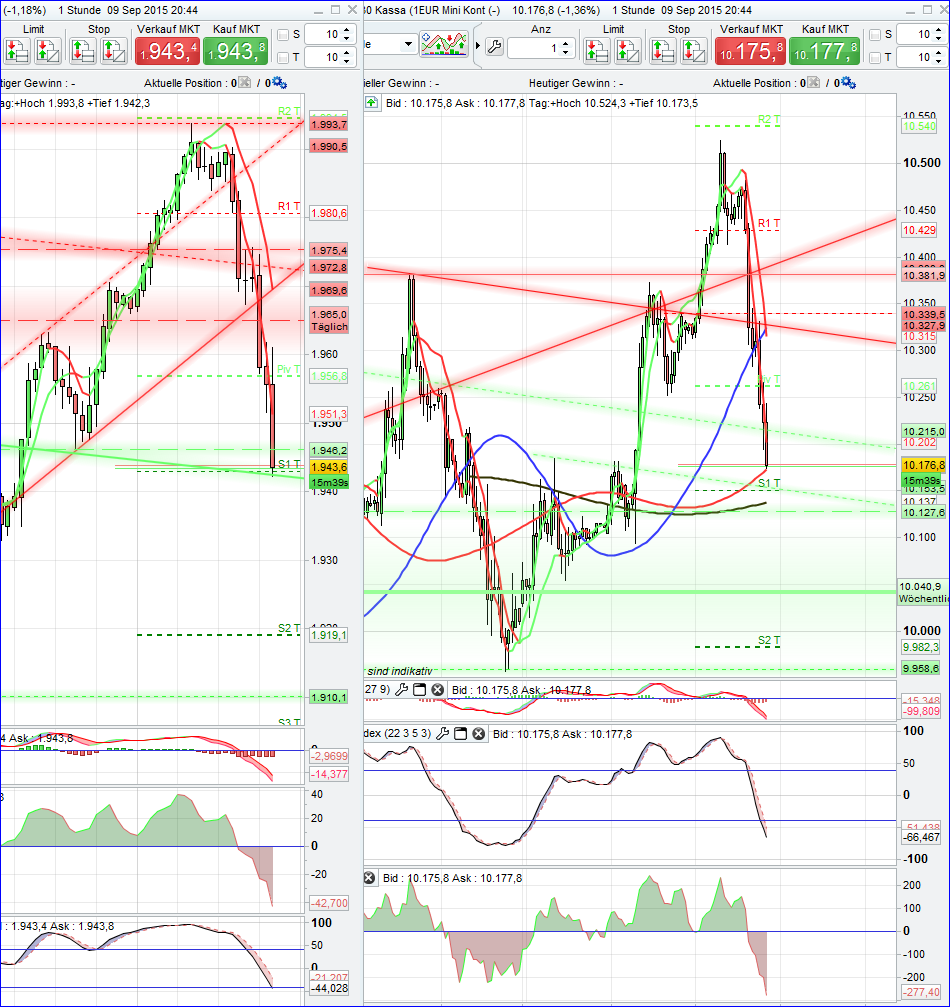This screenshot has width=950, height=1007.
Task: Maximize the (27 9) indicator panel
Action: click(x=419, y=690)
